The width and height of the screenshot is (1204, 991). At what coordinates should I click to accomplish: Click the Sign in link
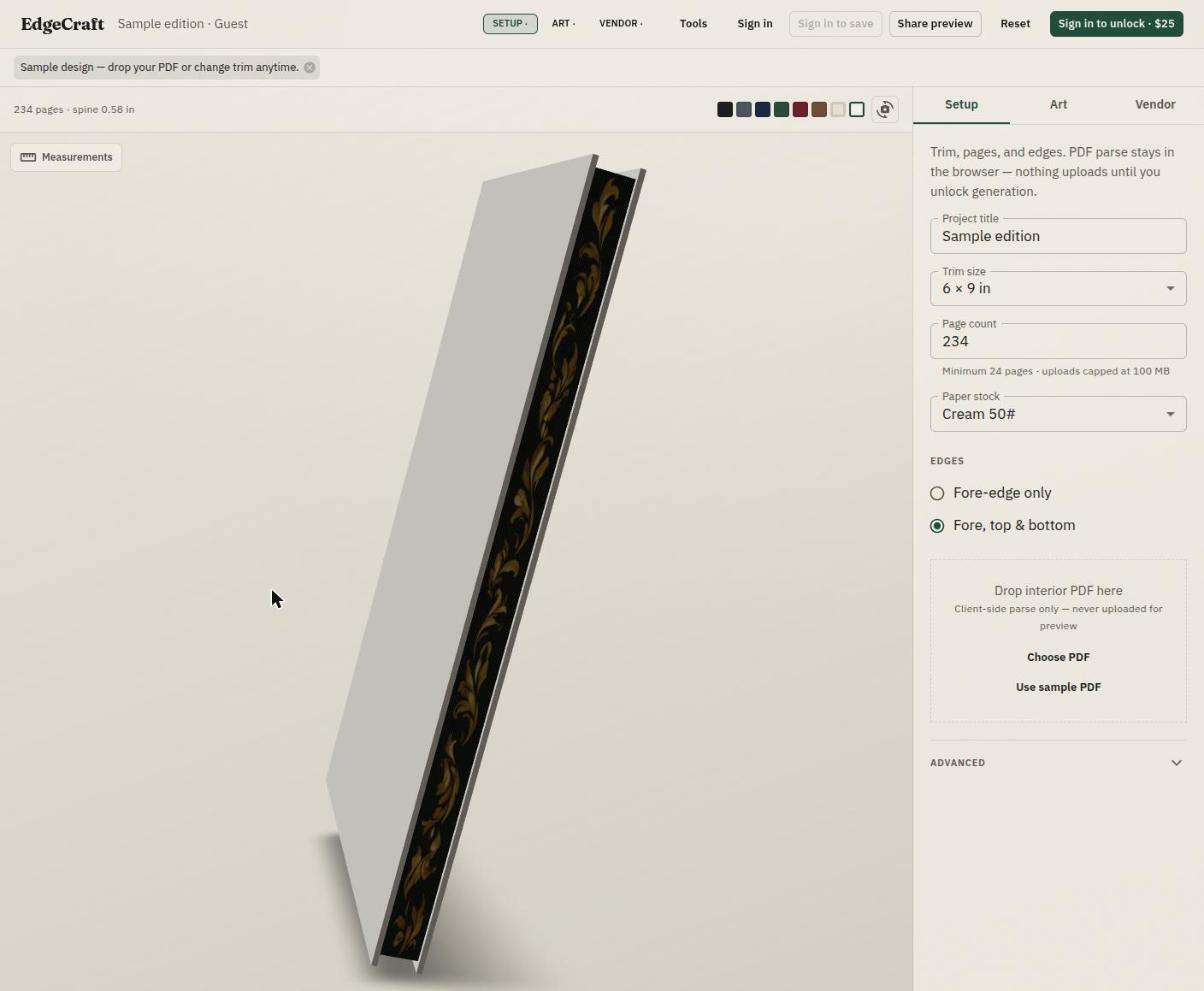tap(755, 23)
